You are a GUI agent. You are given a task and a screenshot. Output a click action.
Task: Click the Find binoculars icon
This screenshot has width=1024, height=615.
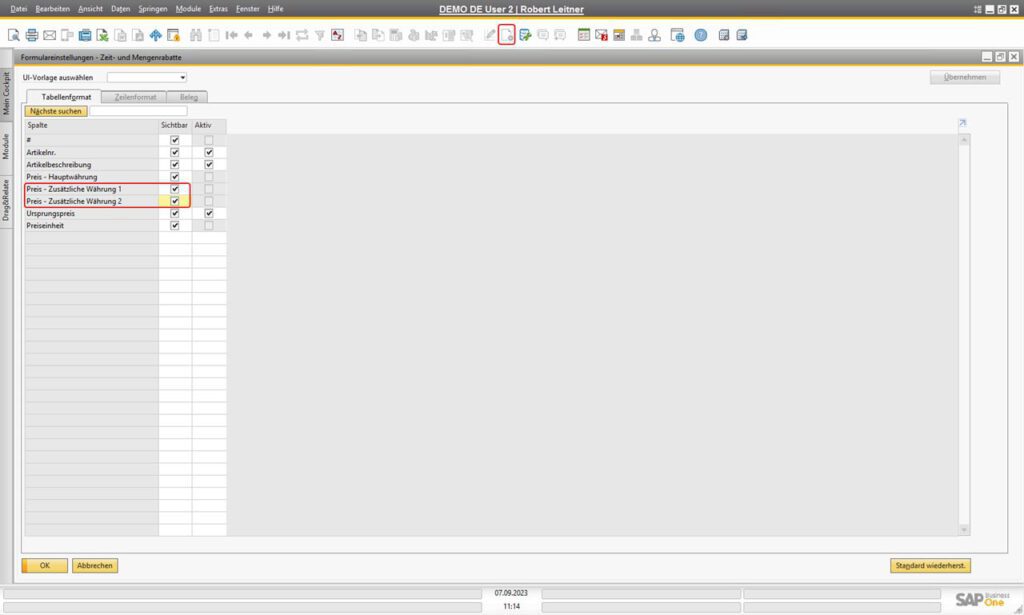click(x=195, y=35)
